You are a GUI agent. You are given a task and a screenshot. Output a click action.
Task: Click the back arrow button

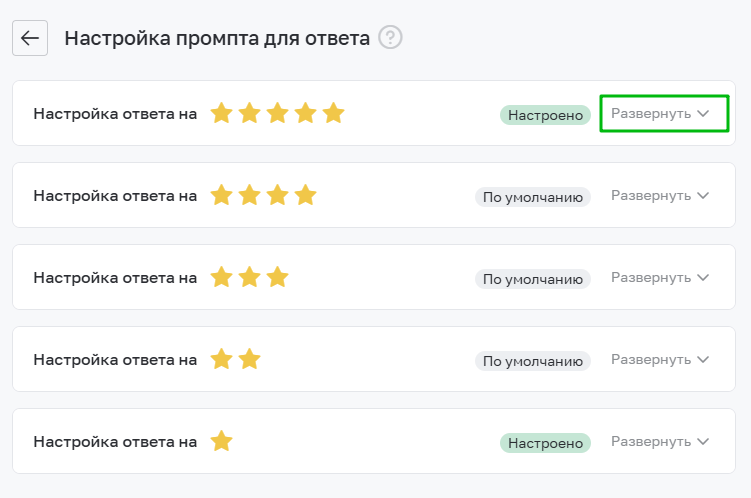tap(30, 38)
